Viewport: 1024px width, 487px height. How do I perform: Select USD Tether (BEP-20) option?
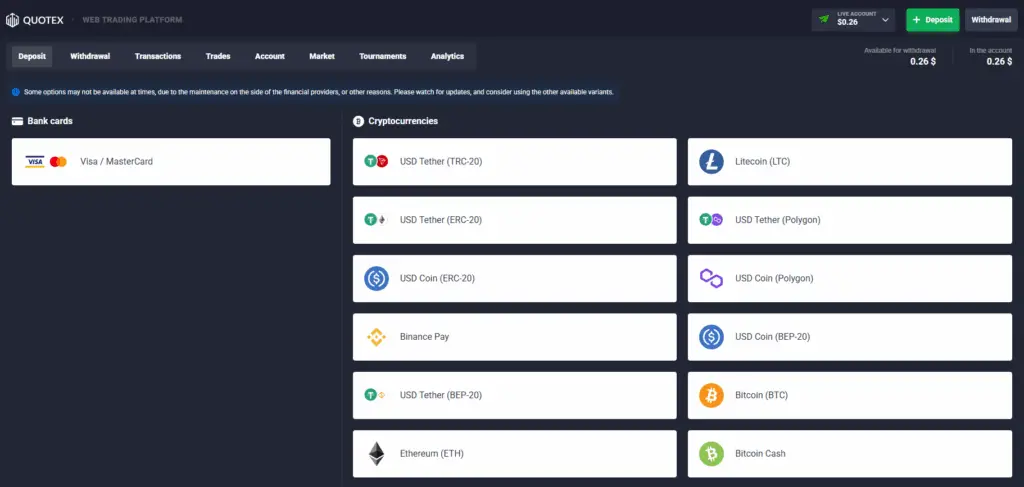click(515, 395)
